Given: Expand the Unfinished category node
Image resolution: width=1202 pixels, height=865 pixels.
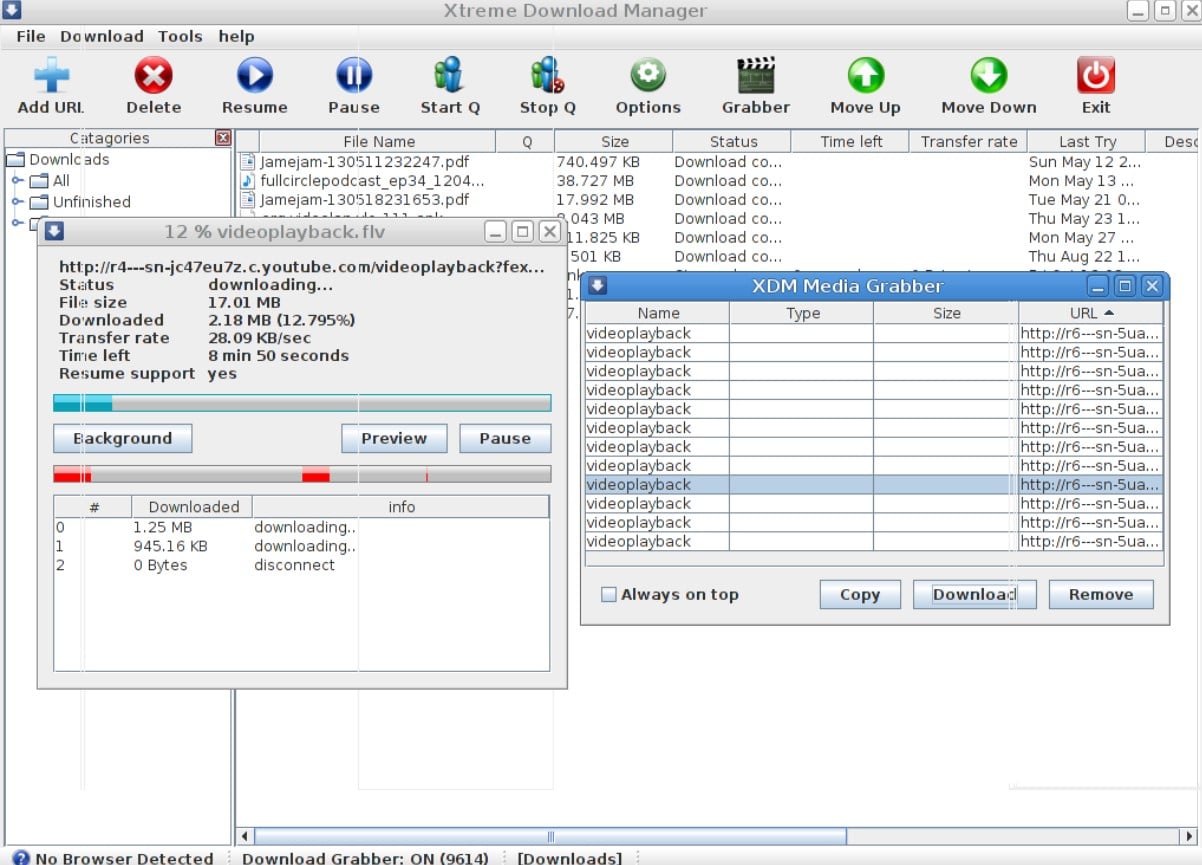Looking at the screenshot, I should [17, 201].
